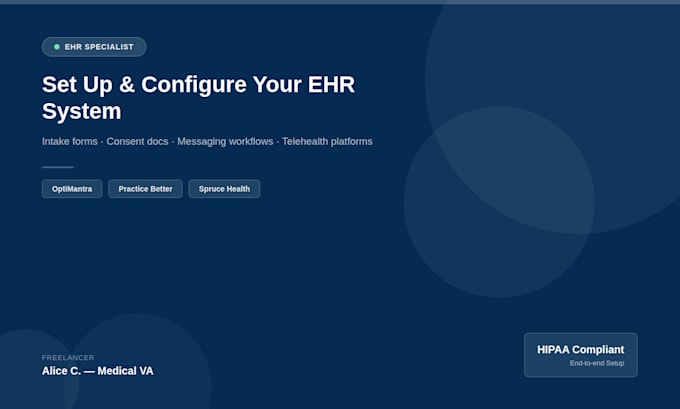Select the Spruce Health tag
Screen dimensions: 680x409
pos(224,189)
